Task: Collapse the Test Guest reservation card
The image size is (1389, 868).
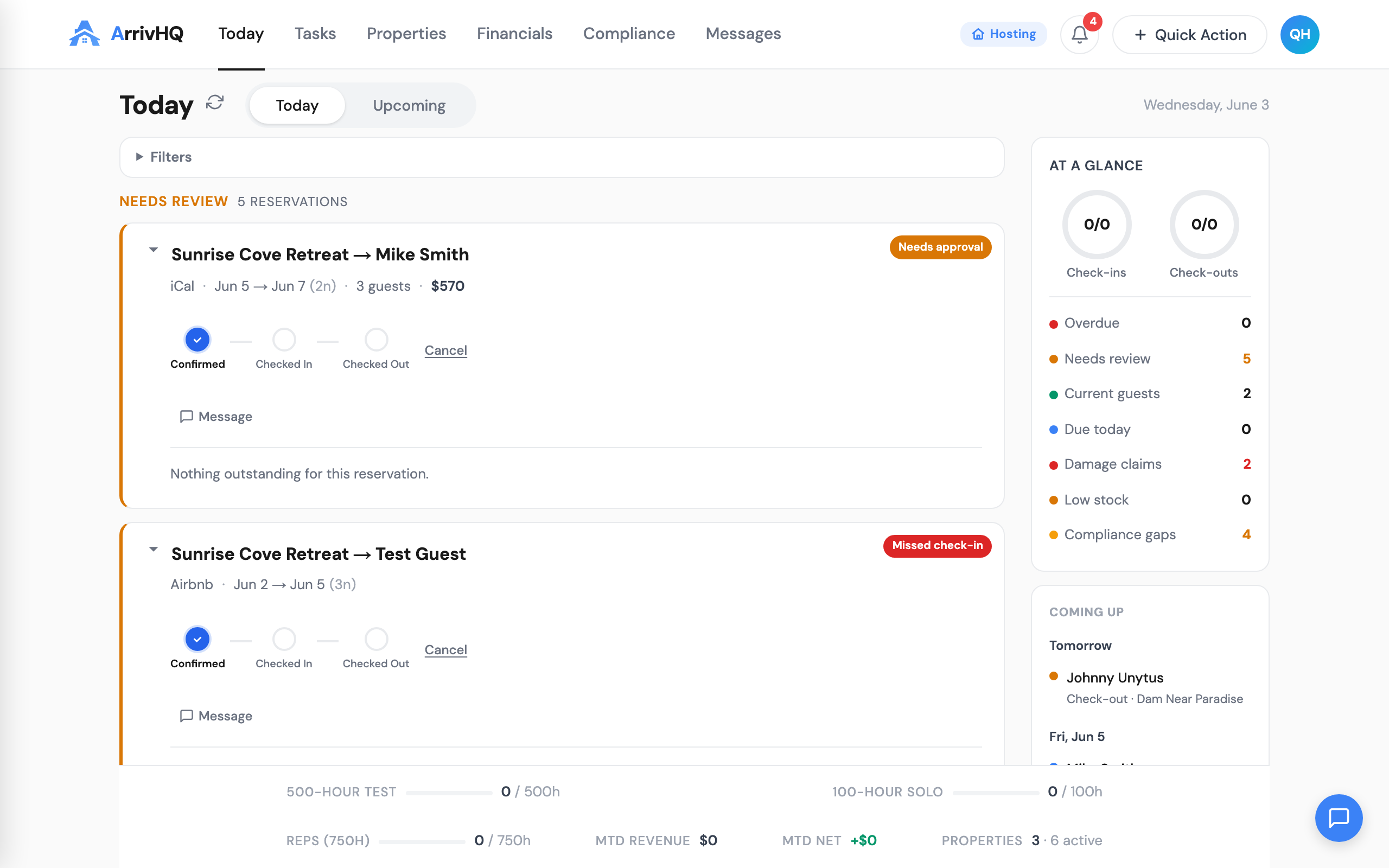Action: [x=153, y=550]
